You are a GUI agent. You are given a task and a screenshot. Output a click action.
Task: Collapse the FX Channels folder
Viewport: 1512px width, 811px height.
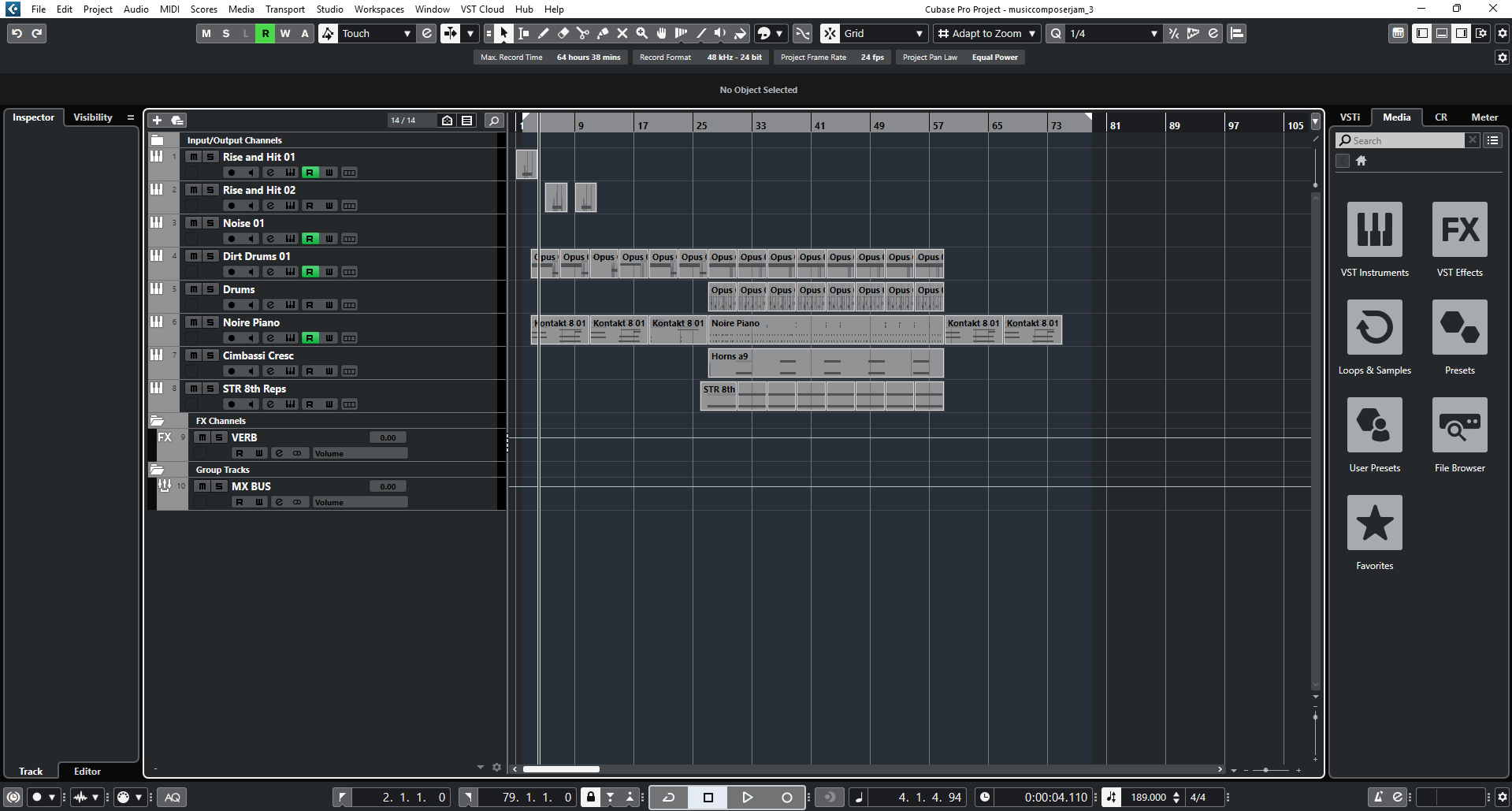[x=157, y=421]
